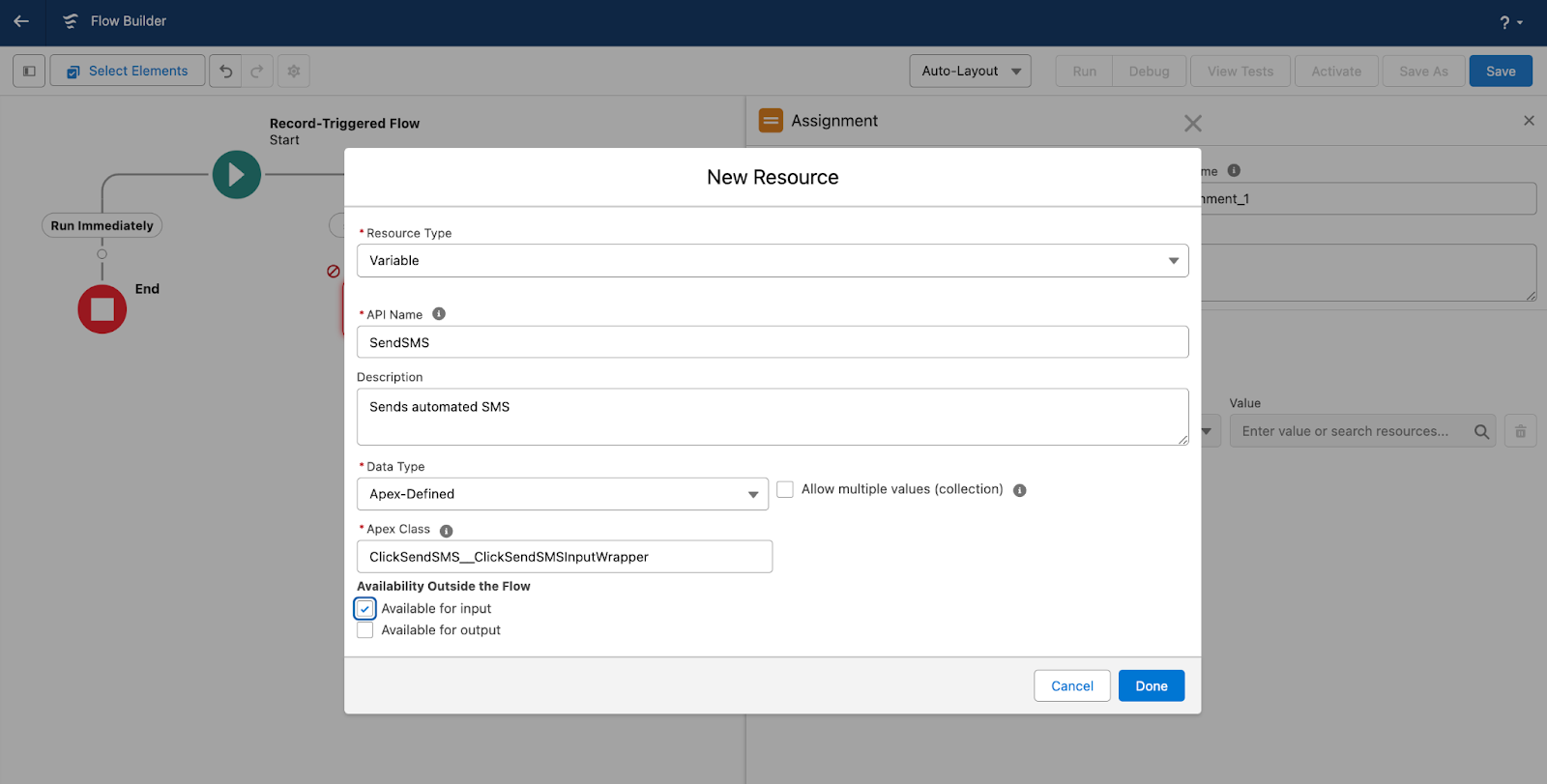Show collection checkbox info icon
This screenshot has height=784, width=1547.
tap(1019, 490)
